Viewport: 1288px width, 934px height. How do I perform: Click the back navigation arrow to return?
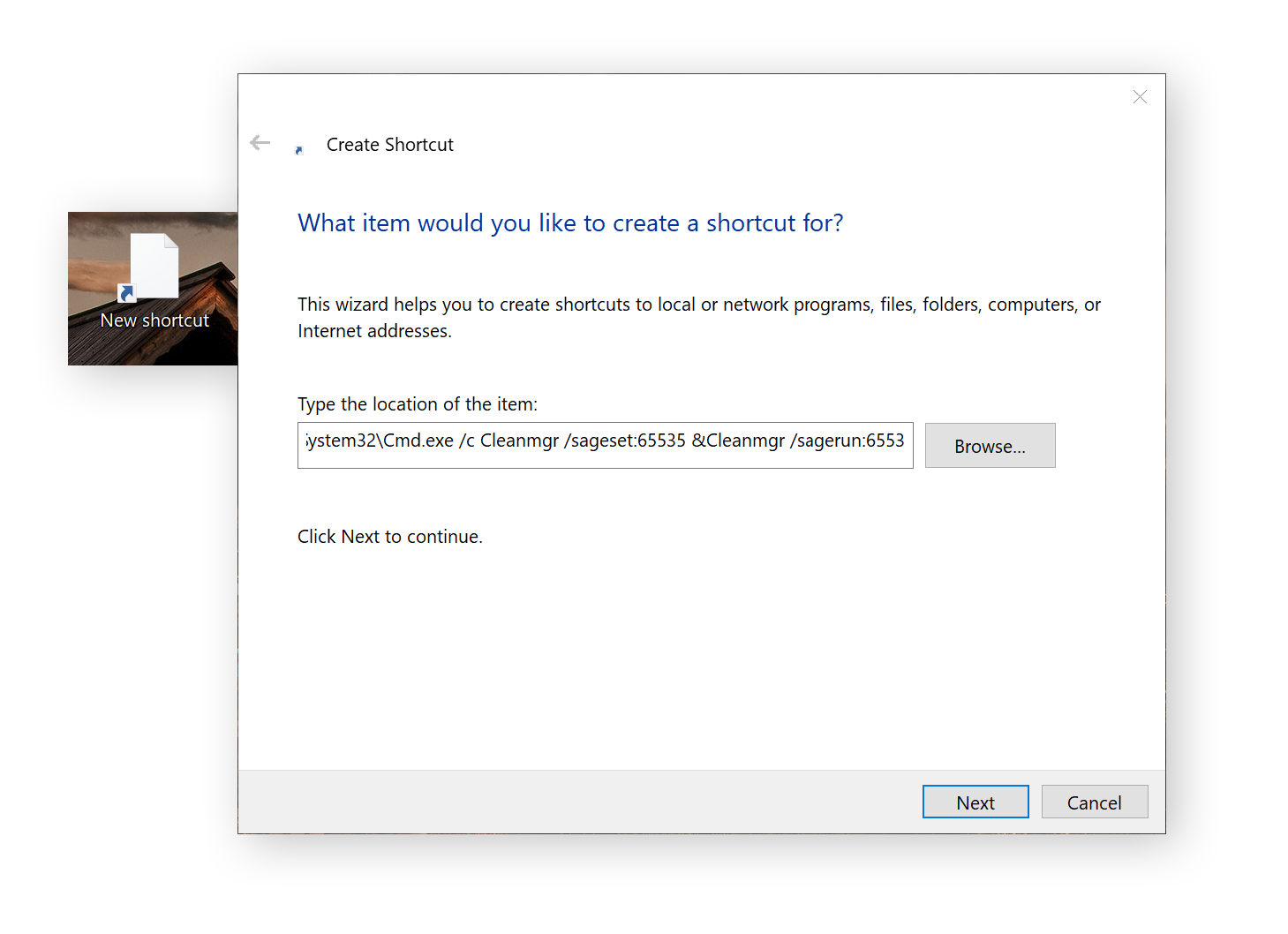pyautogui.click(x=260, y=142)
